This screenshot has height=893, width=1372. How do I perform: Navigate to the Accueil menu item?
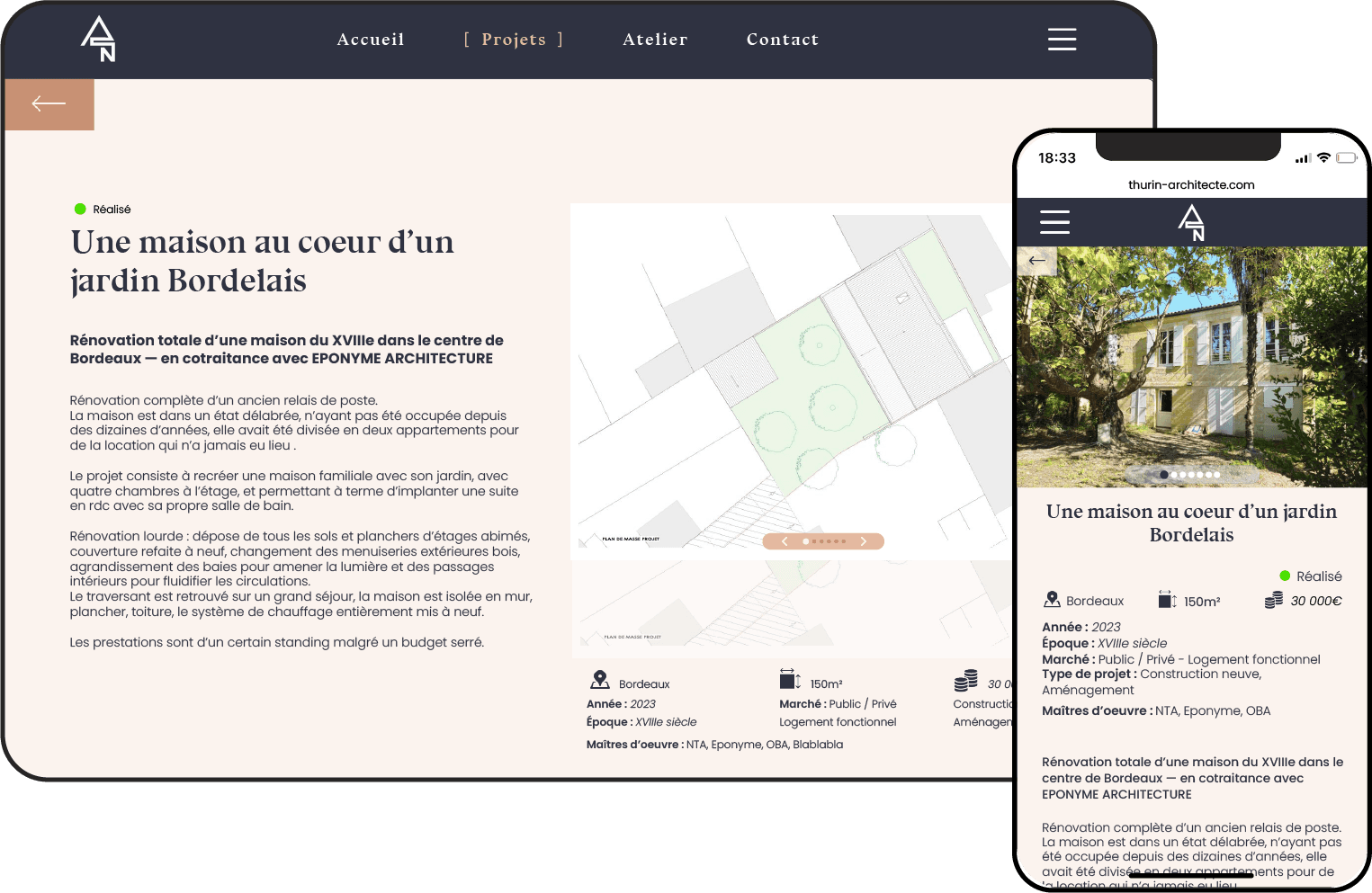pos(371,39)
